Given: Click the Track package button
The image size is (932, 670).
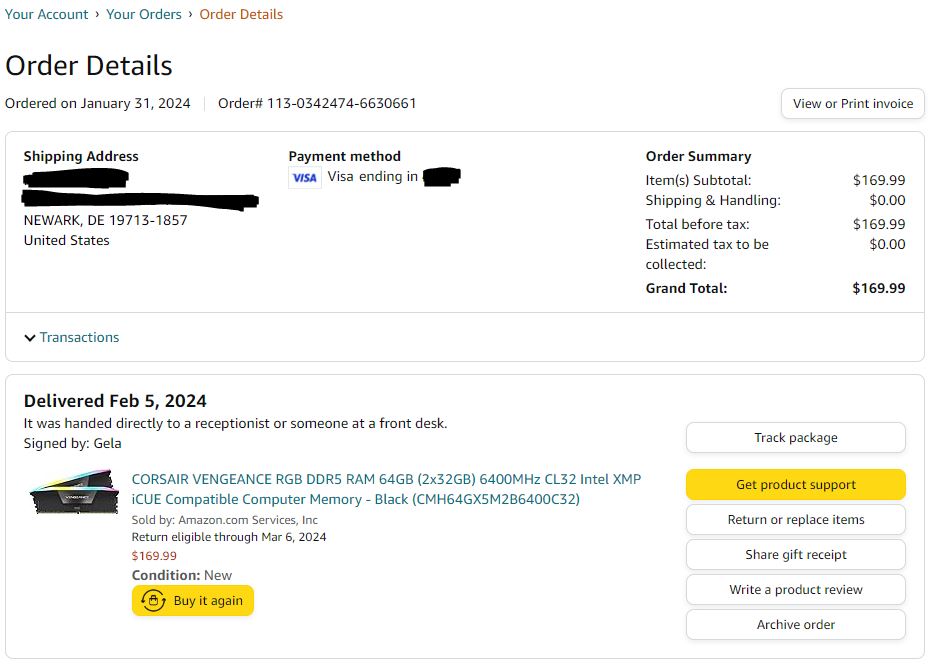Looking at the screenshot, I should 795,438.
